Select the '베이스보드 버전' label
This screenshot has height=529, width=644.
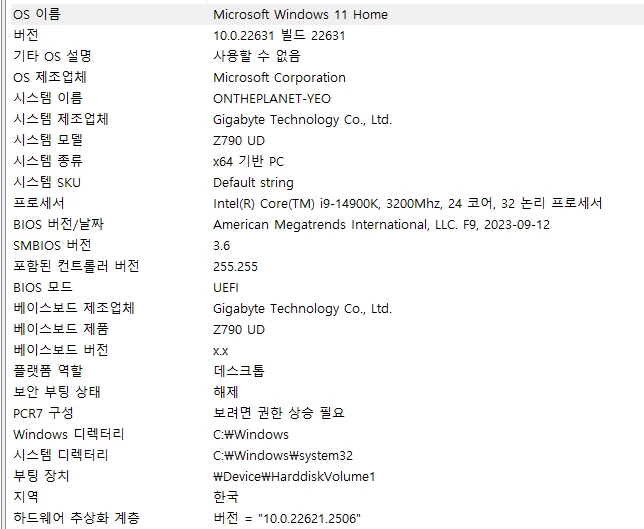point(61,350)
